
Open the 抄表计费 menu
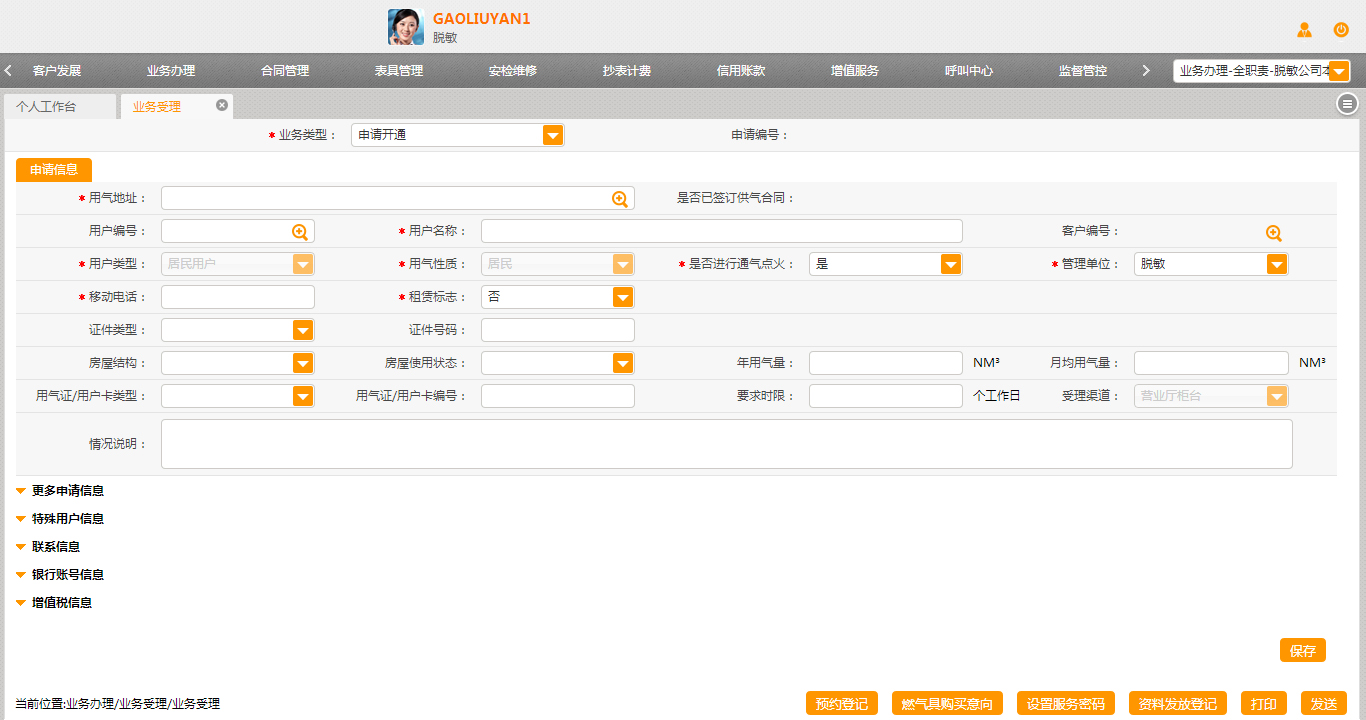tap(627, 71)
